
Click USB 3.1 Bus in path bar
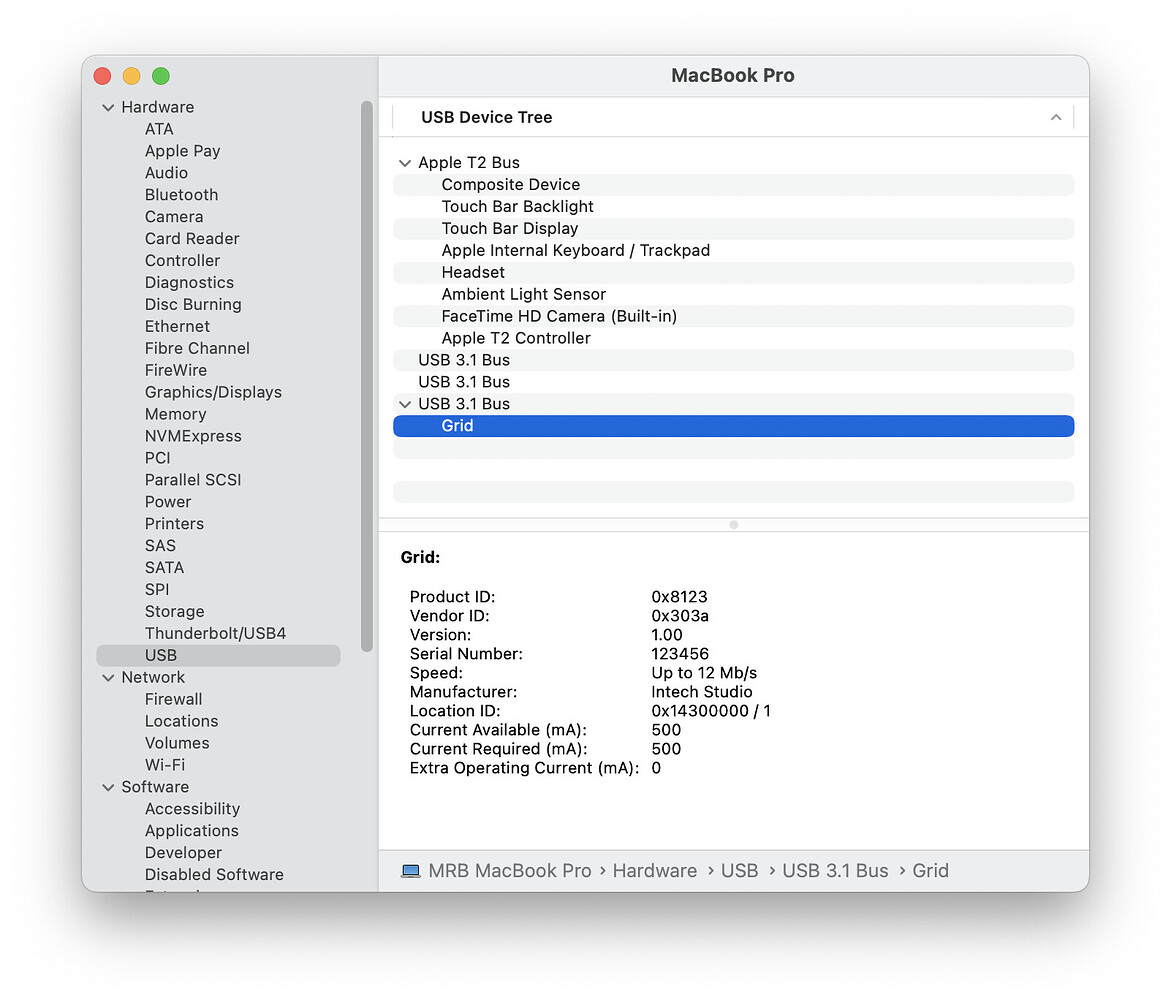click(x=835, y=871)
